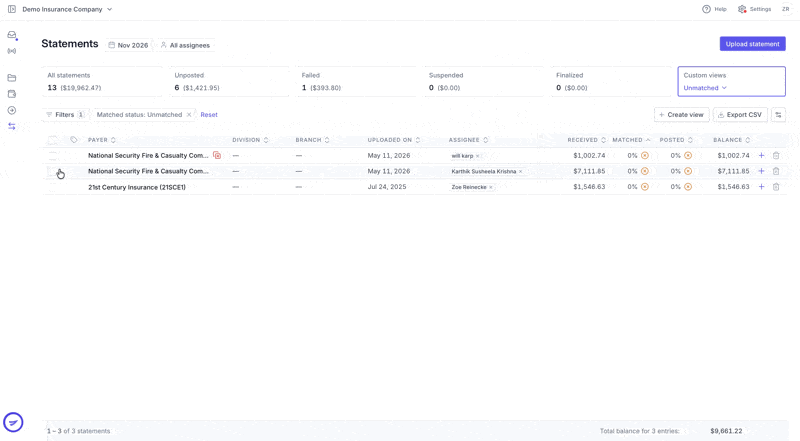Image resolution: width=800 pixels, height=441 pixels.
Task: Click the red duplicate icon next to payer
Action: [x=217, y=155]
